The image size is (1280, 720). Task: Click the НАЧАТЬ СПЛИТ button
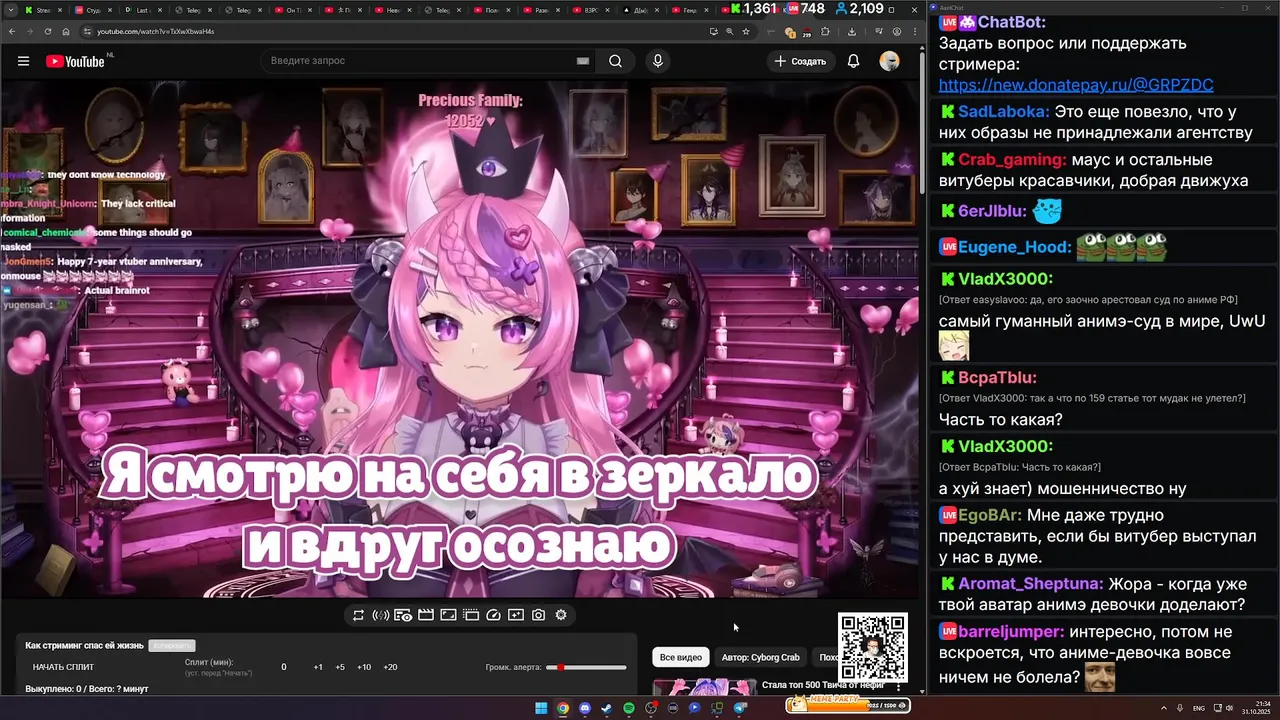click(63, 667)
